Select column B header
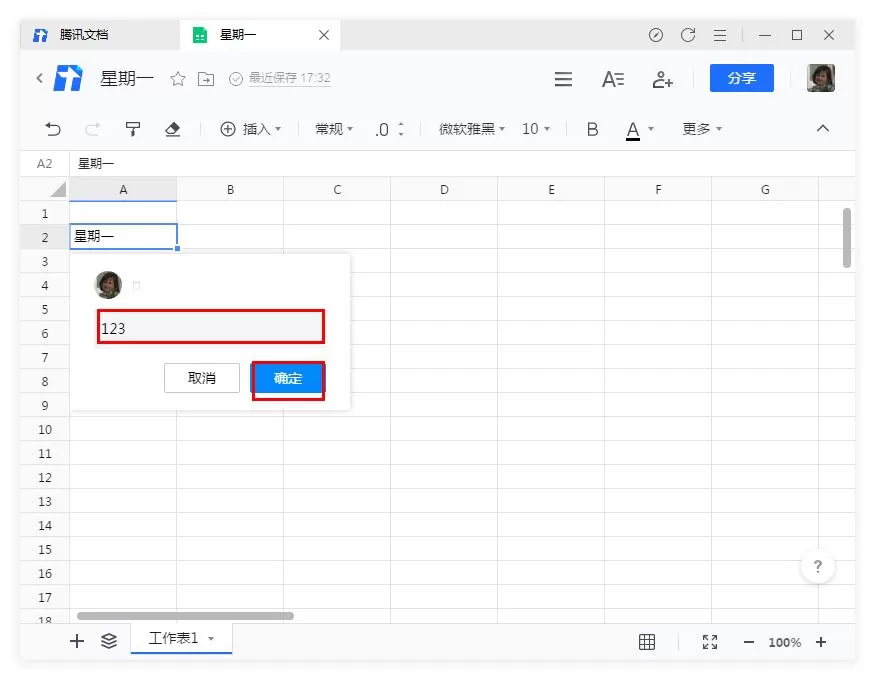The height and width of the screenshot is (679, 875). [x=230, y=190]
